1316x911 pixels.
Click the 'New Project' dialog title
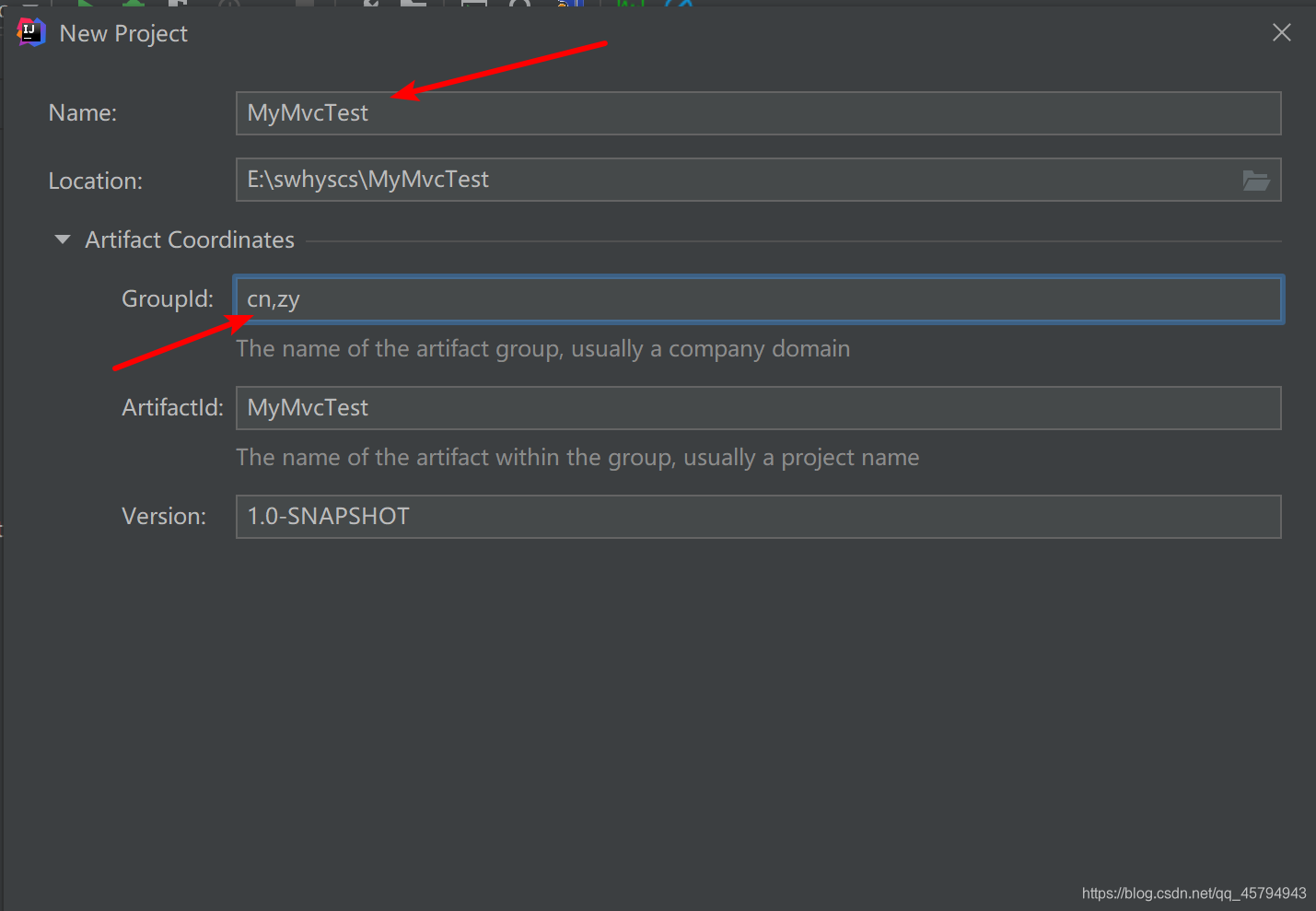click(x=123, y=34)
